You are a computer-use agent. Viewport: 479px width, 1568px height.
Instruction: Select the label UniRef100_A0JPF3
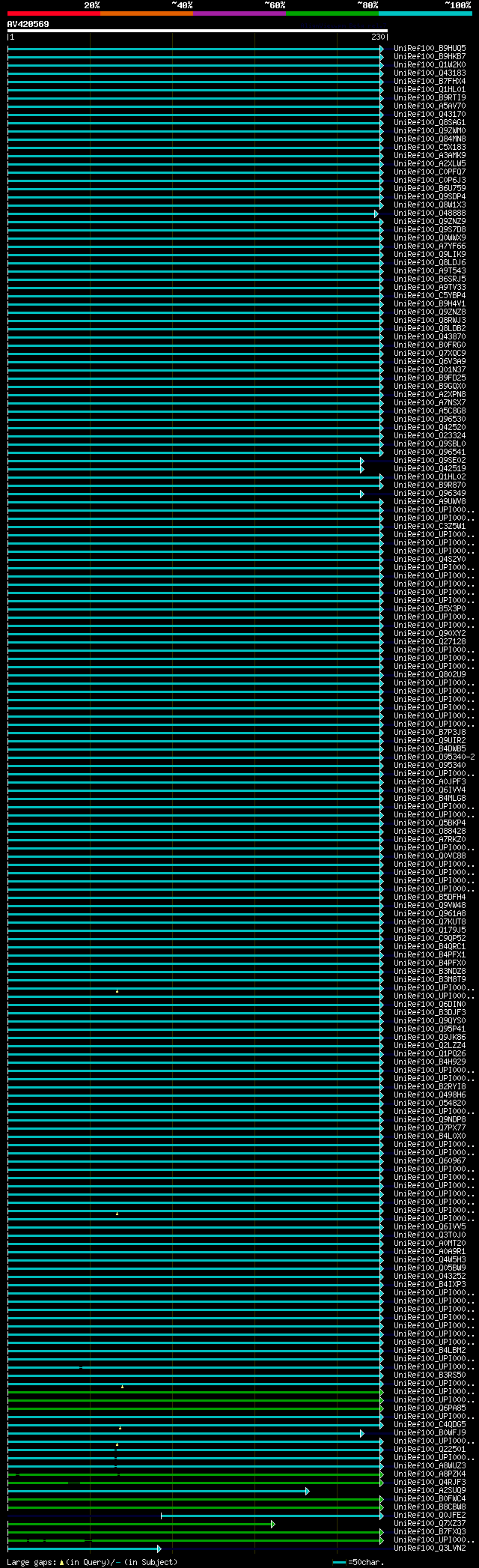(x=430, y=782)
